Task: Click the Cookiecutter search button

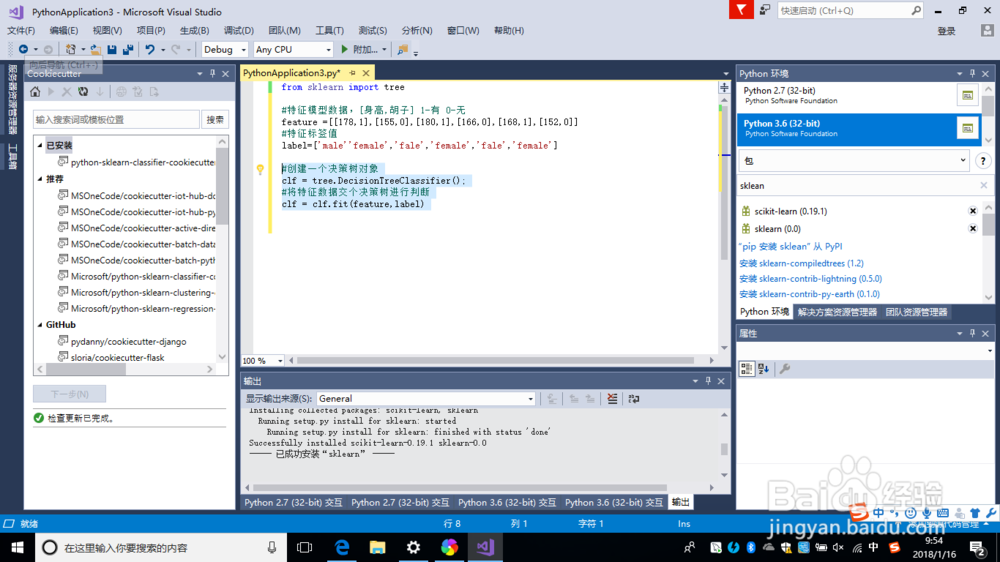Action: click(x=215, y=120)
